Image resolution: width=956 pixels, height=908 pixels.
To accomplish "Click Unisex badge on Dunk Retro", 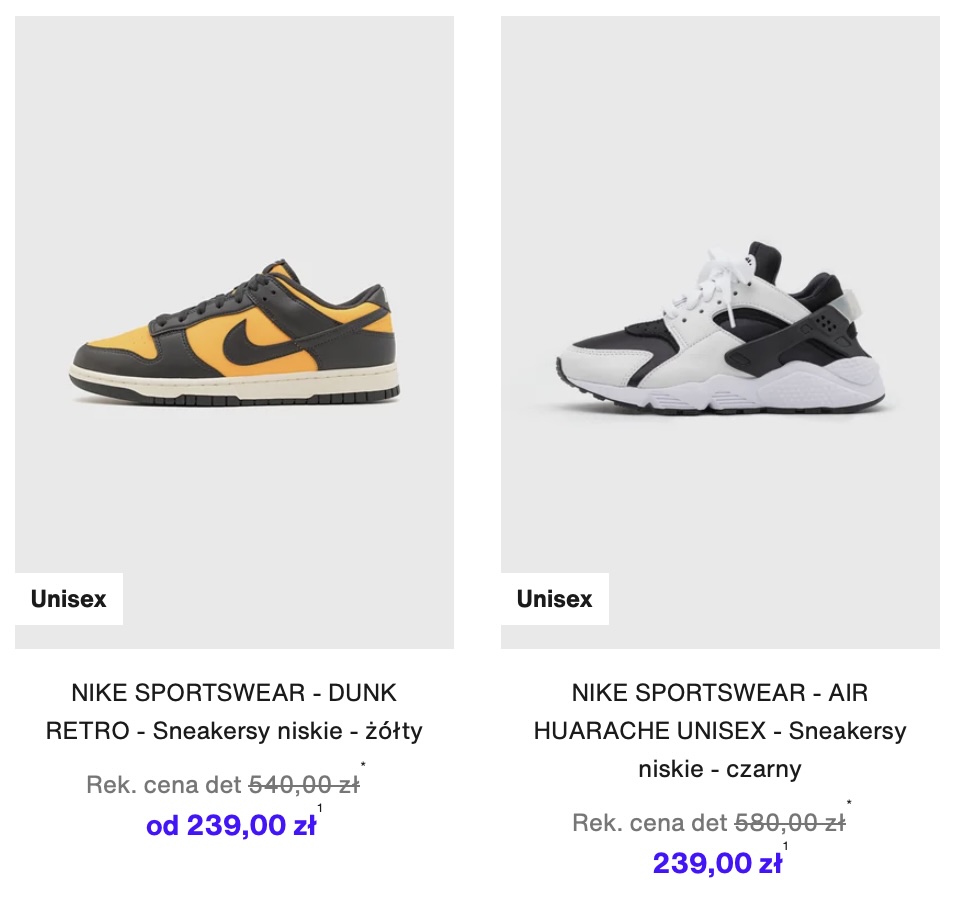I will click(x=69, y=599).
